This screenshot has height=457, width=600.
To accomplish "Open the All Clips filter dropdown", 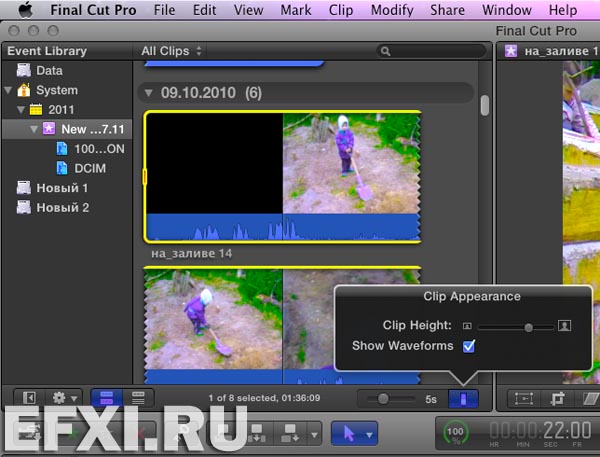I will (171, 51).
